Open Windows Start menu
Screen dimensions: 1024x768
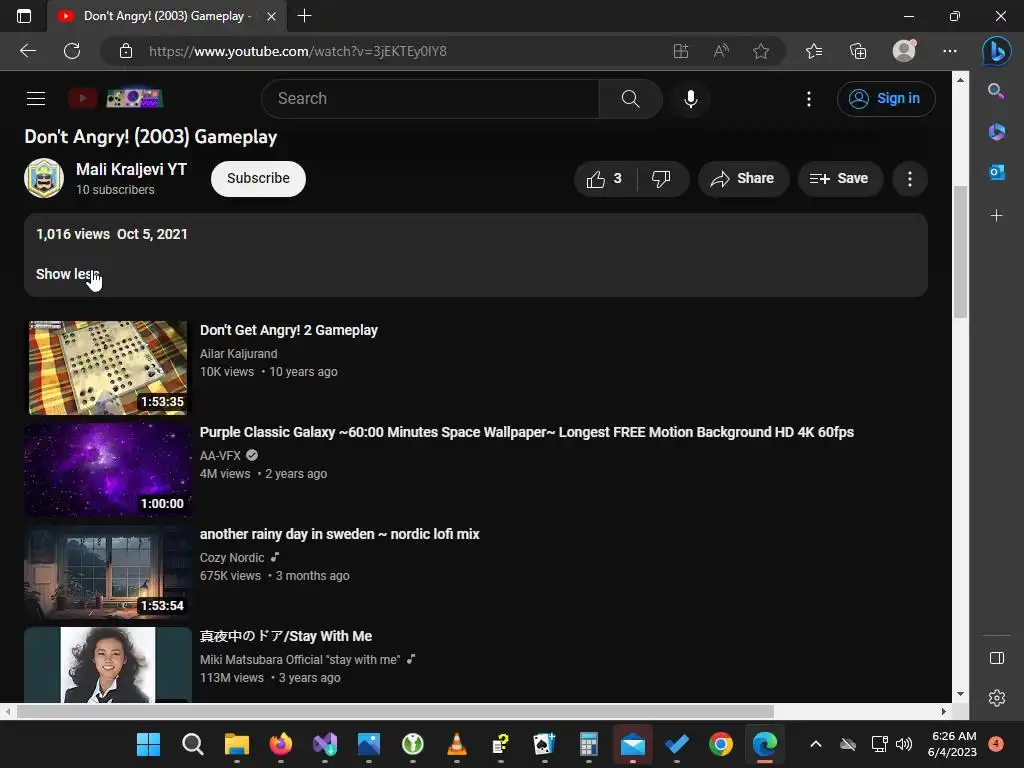tap(148, 744)
